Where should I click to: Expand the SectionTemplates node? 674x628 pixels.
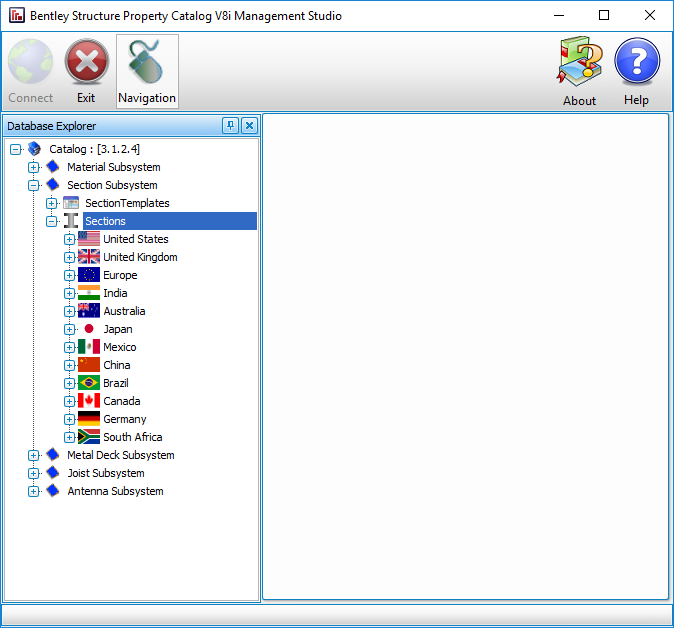coord(52,203)
